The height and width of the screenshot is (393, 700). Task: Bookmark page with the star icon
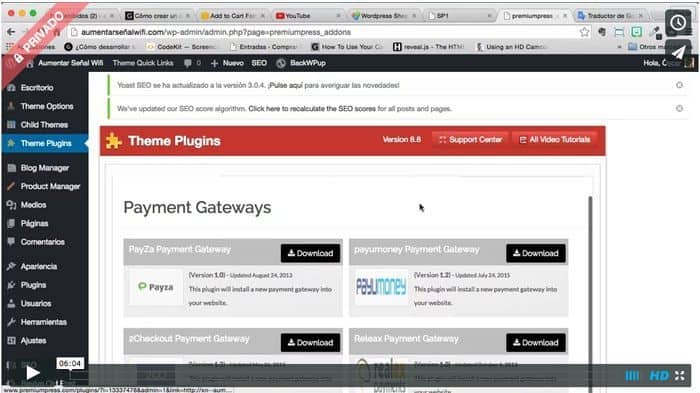[584, 32]
